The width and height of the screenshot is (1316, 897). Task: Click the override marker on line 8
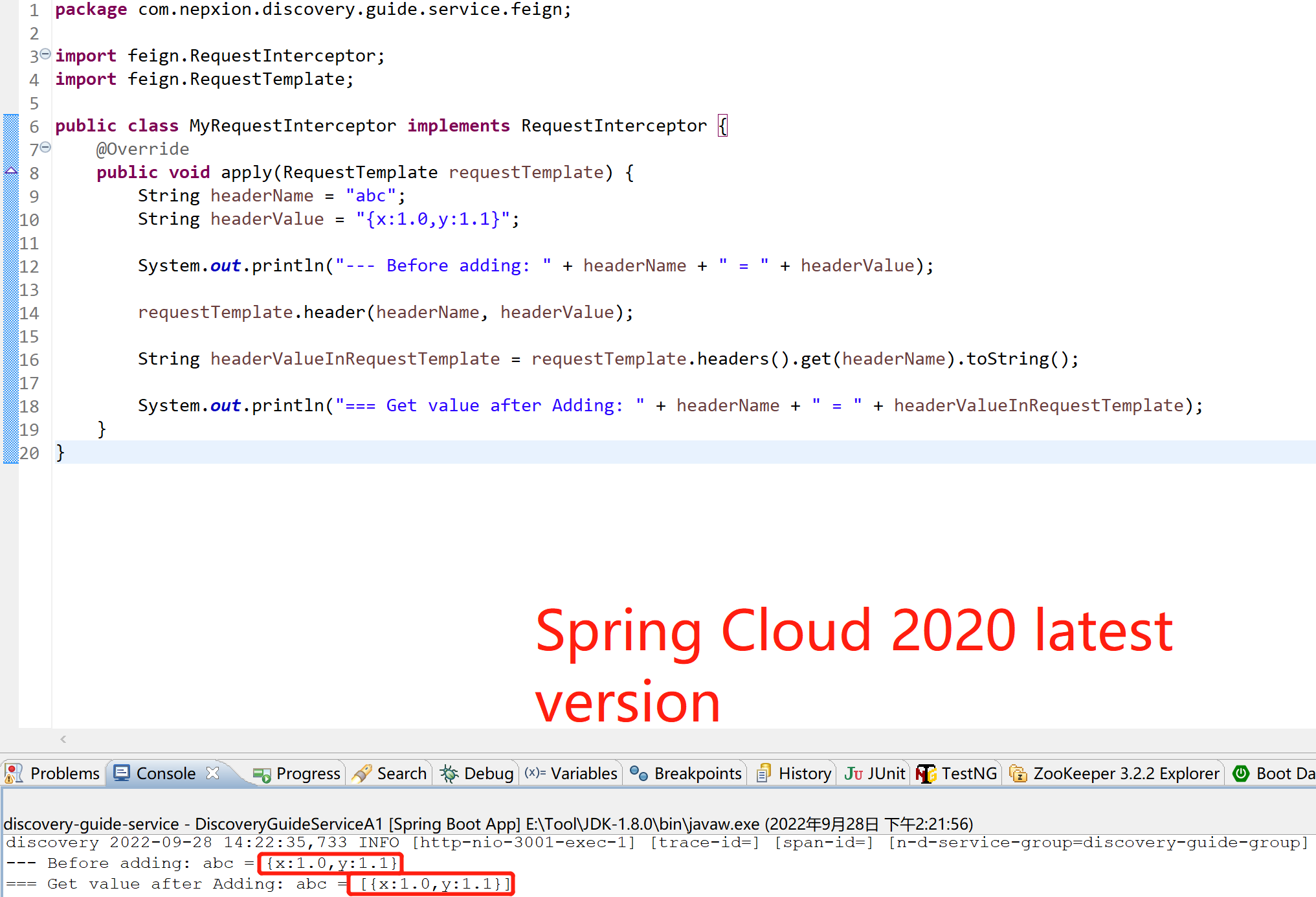click(11, 170)
